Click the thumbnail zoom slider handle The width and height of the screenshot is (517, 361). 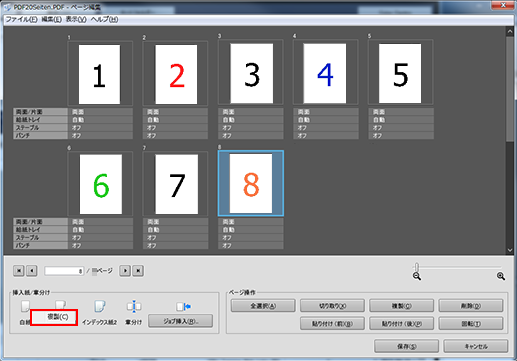coord(417,267)
